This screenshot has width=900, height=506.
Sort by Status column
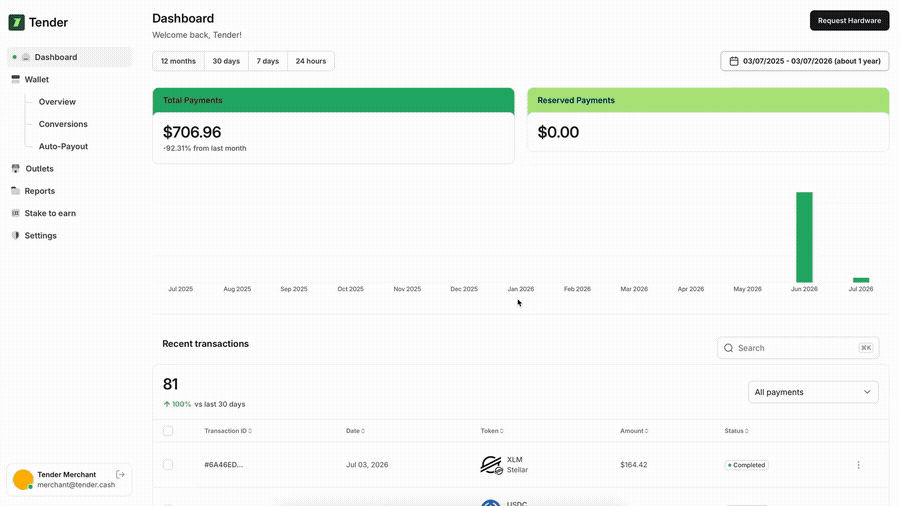click(x=736, y=431)
